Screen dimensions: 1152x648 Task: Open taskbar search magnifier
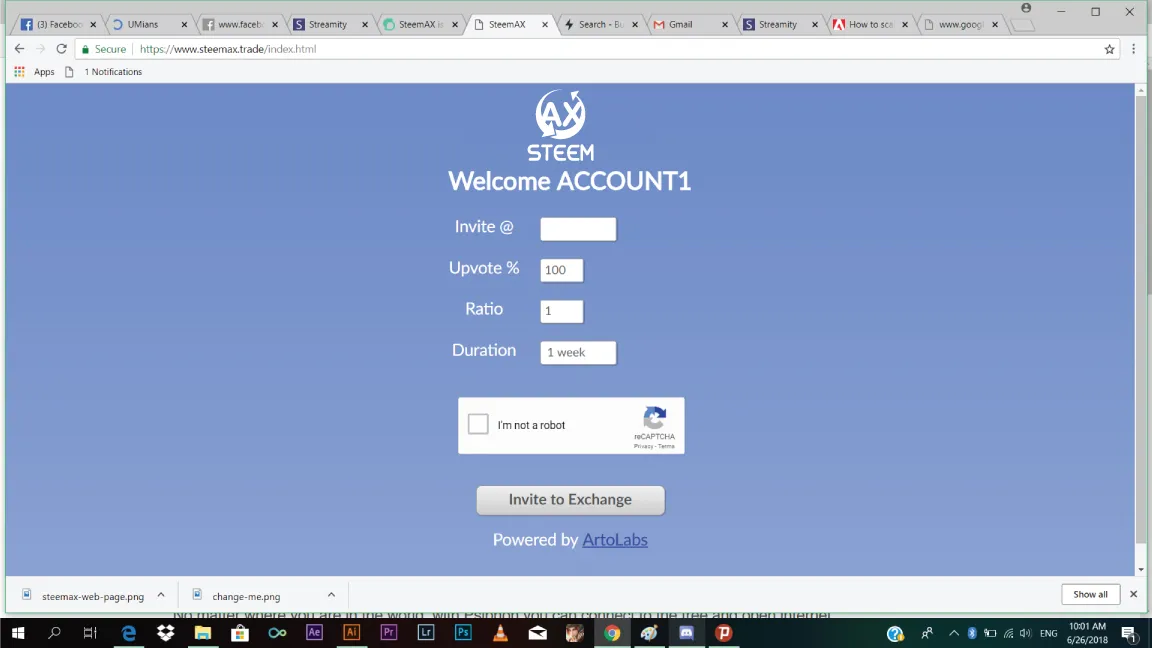point(54,633)
